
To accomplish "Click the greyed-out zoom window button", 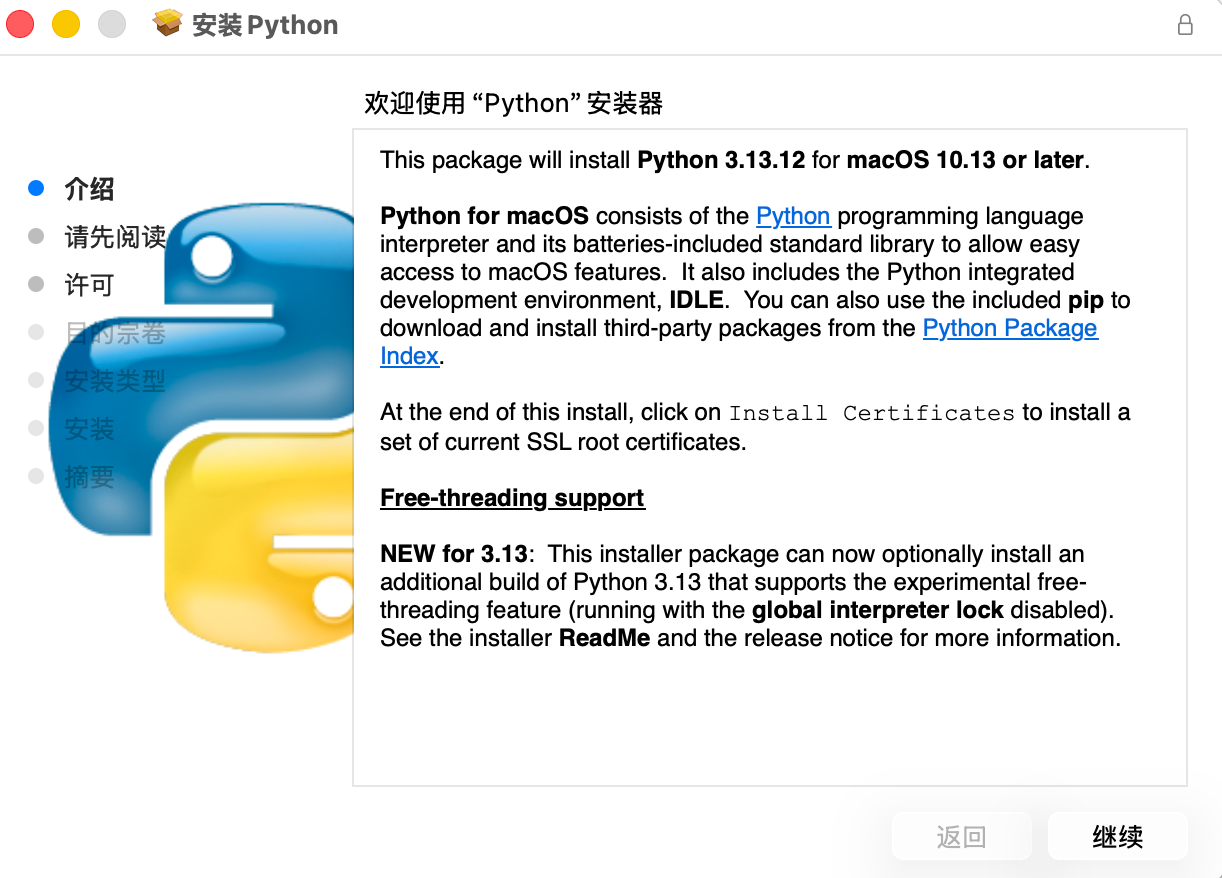I will (112, 25).
